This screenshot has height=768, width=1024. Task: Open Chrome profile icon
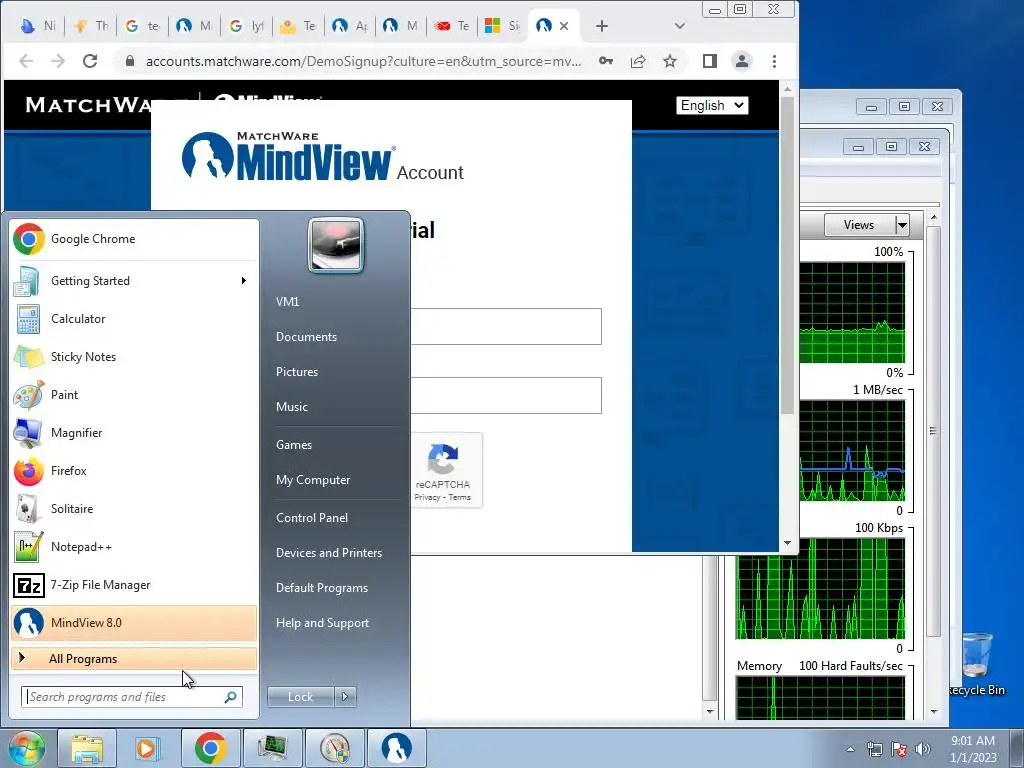click(x=742, y=61)
